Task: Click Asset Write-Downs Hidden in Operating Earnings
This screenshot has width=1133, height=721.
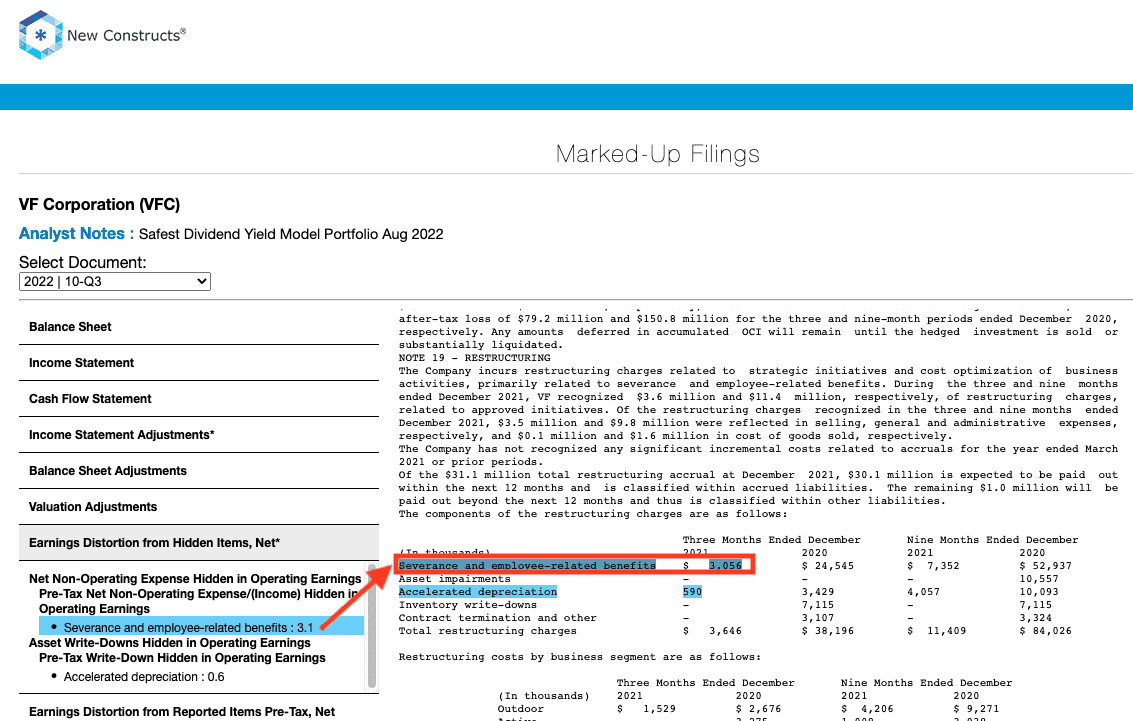Action: pyautogui.click(x=170, y=643)
